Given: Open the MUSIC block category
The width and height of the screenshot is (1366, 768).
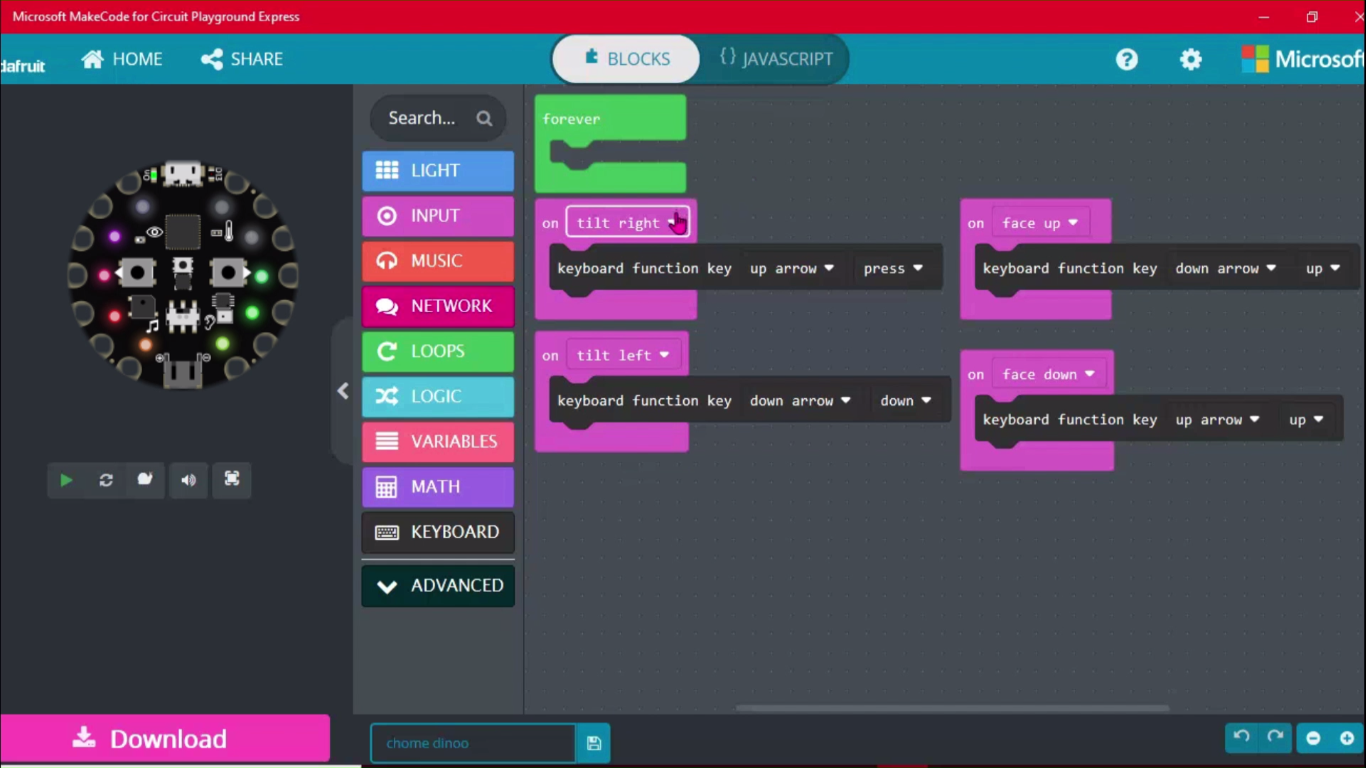Looking at the screenshot, I should pos(438,261).
